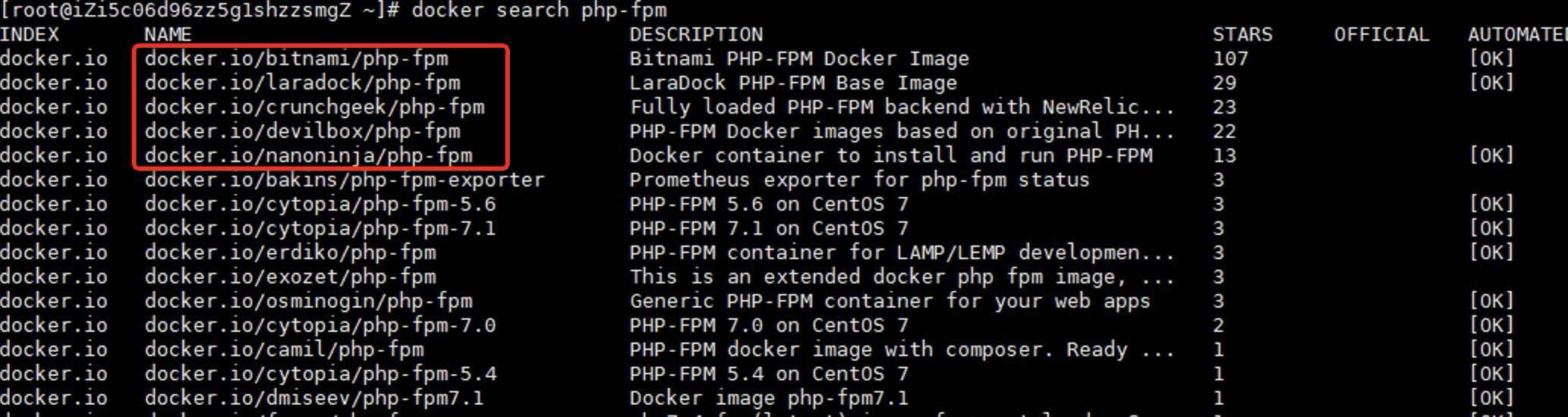
Task: Click the OFFICIAL column header
Action: [x=1381, y=35]
